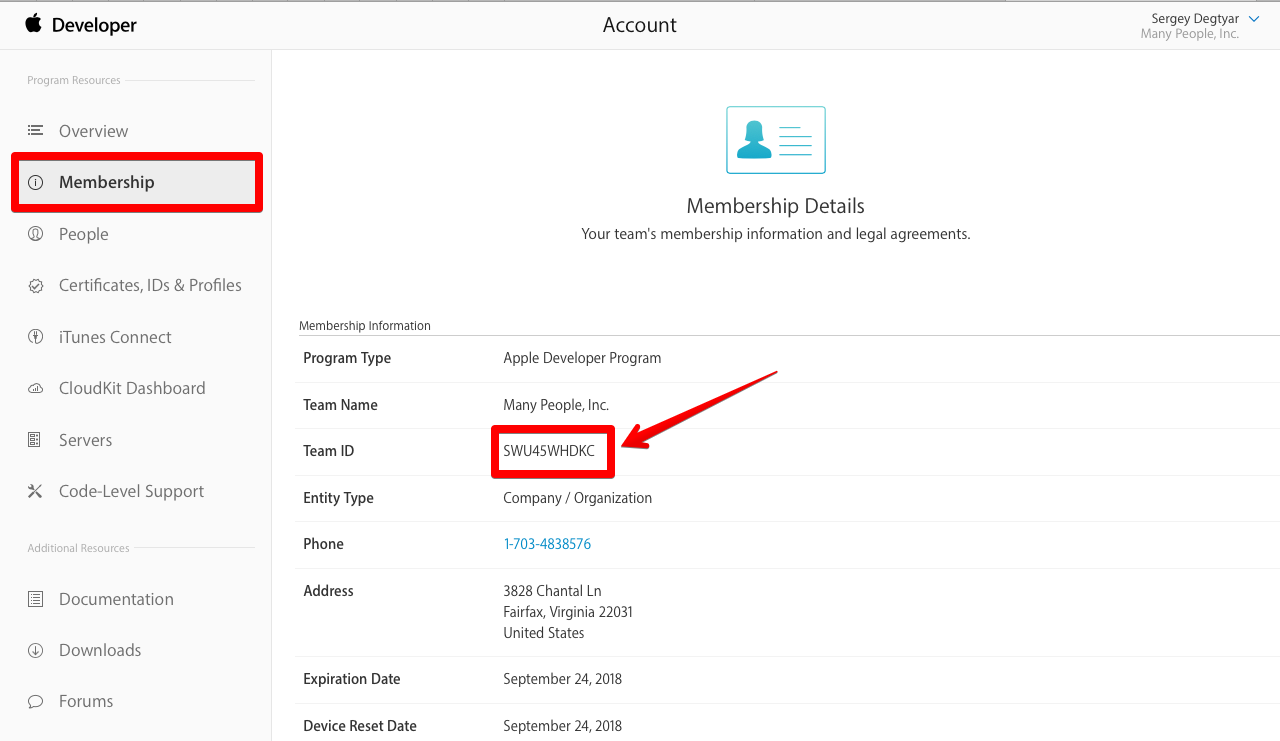The width and height of the screenshot is (1280, 741).
Task: Click the Membership info icon
Action: point(36,182)
